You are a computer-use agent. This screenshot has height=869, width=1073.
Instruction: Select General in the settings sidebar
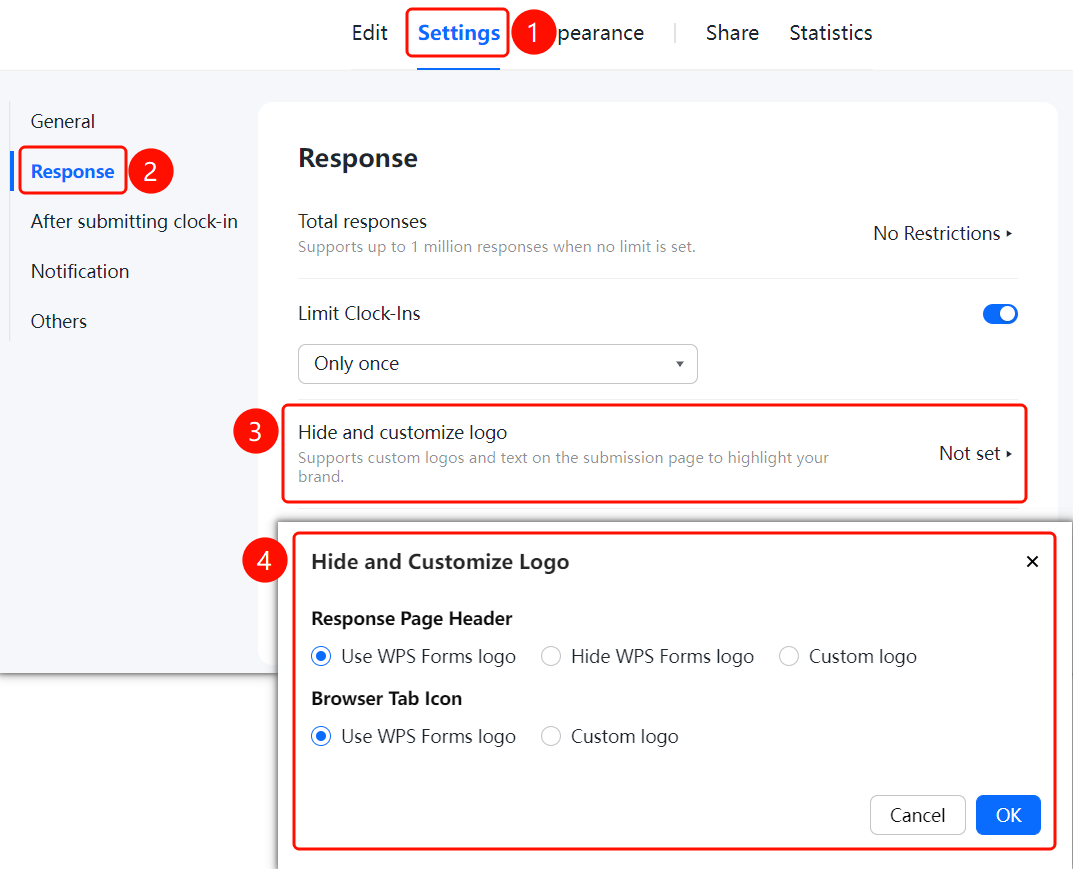(63, 121)
